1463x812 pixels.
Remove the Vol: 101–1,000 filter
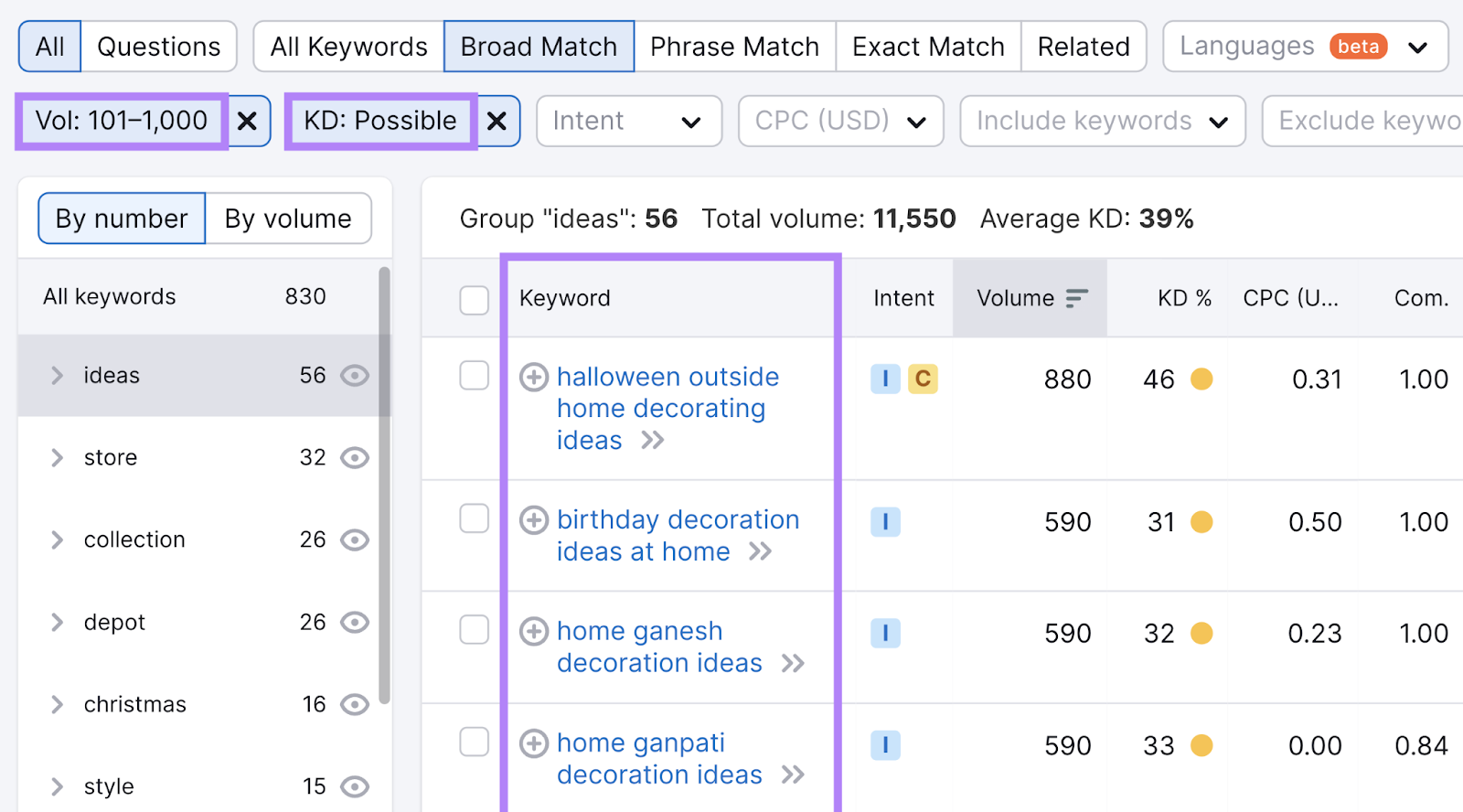[247, 121]
